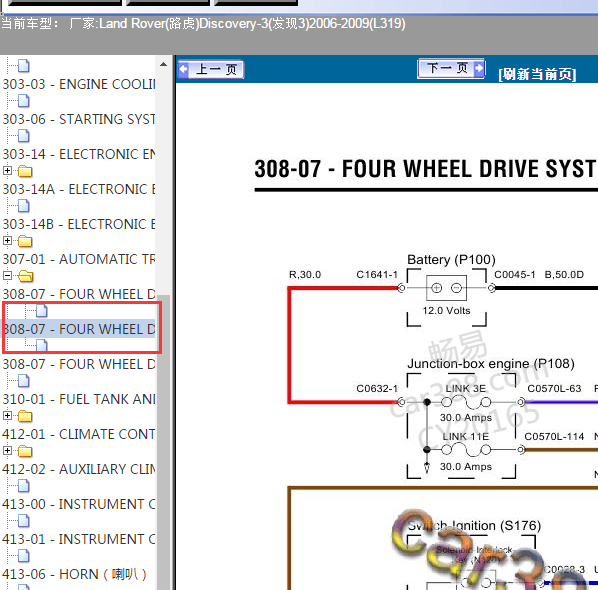This screenshot has height=590, width=598.
Task: Click the 303-14B Electronic document icon
Action: (24, 206)
